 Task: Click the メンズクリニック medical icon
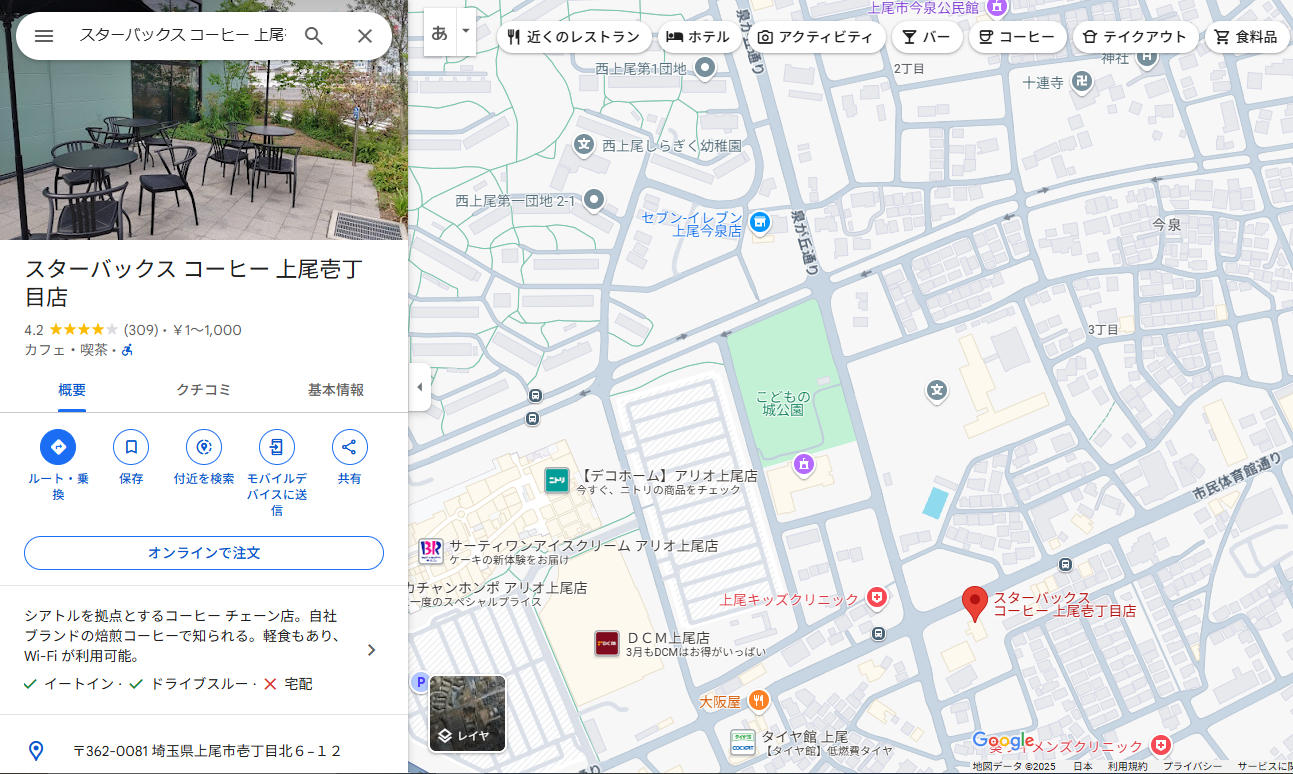click(x=1160, y=745)
